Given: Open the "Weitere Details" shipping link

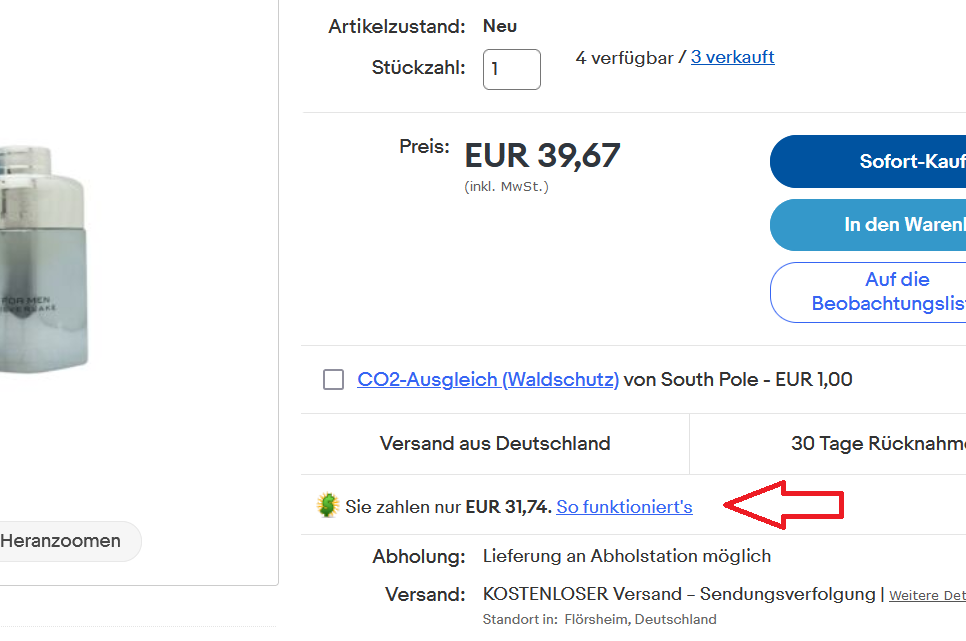Looking at the screenshot, I should [927, 595].
